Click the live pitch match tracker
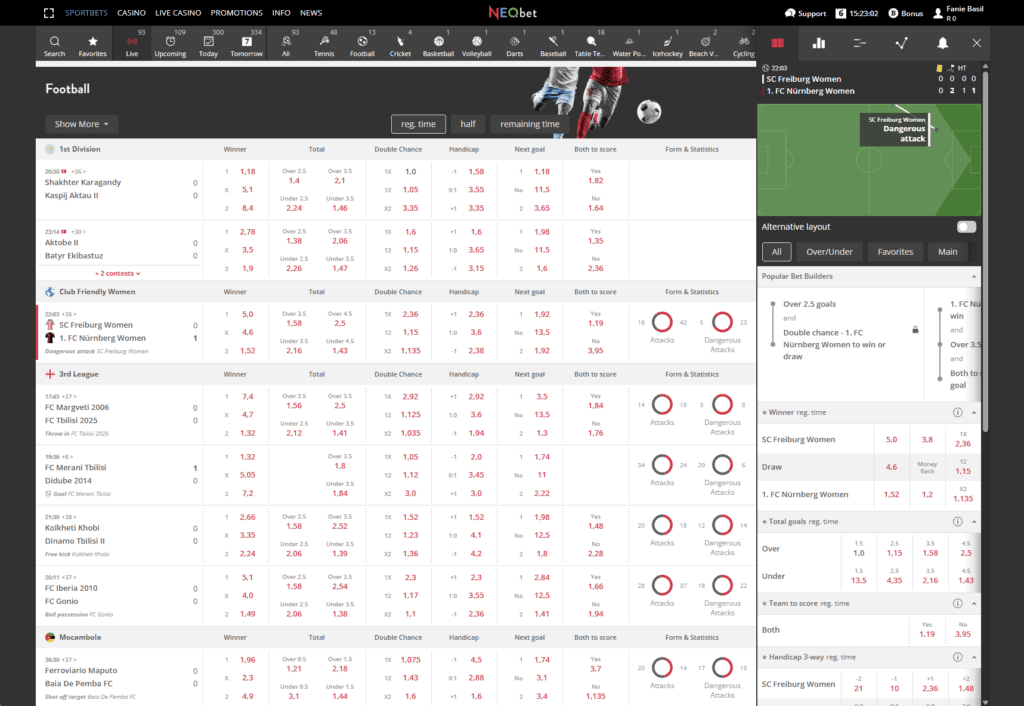Viewport: 1024px width, 706px height. click(x=869, y=159)
